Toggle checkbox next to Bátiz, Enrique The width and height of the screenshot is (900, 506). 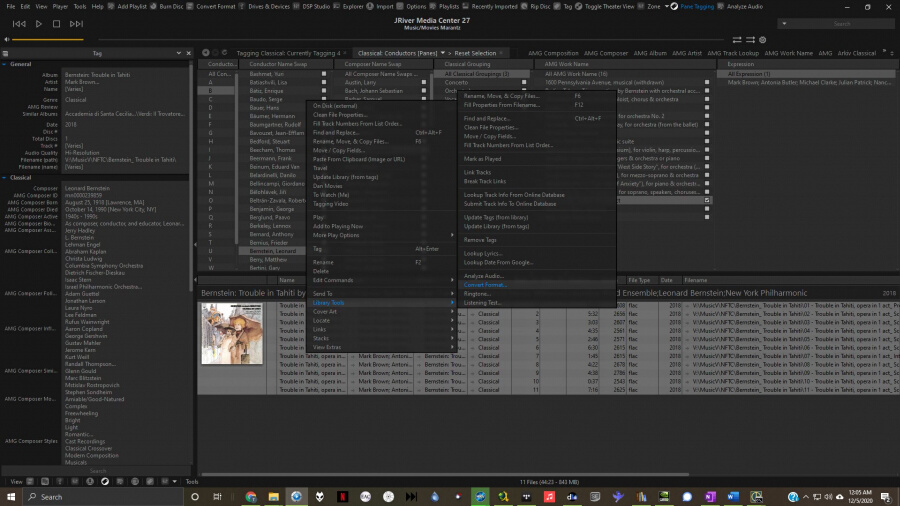pos(324,91)
